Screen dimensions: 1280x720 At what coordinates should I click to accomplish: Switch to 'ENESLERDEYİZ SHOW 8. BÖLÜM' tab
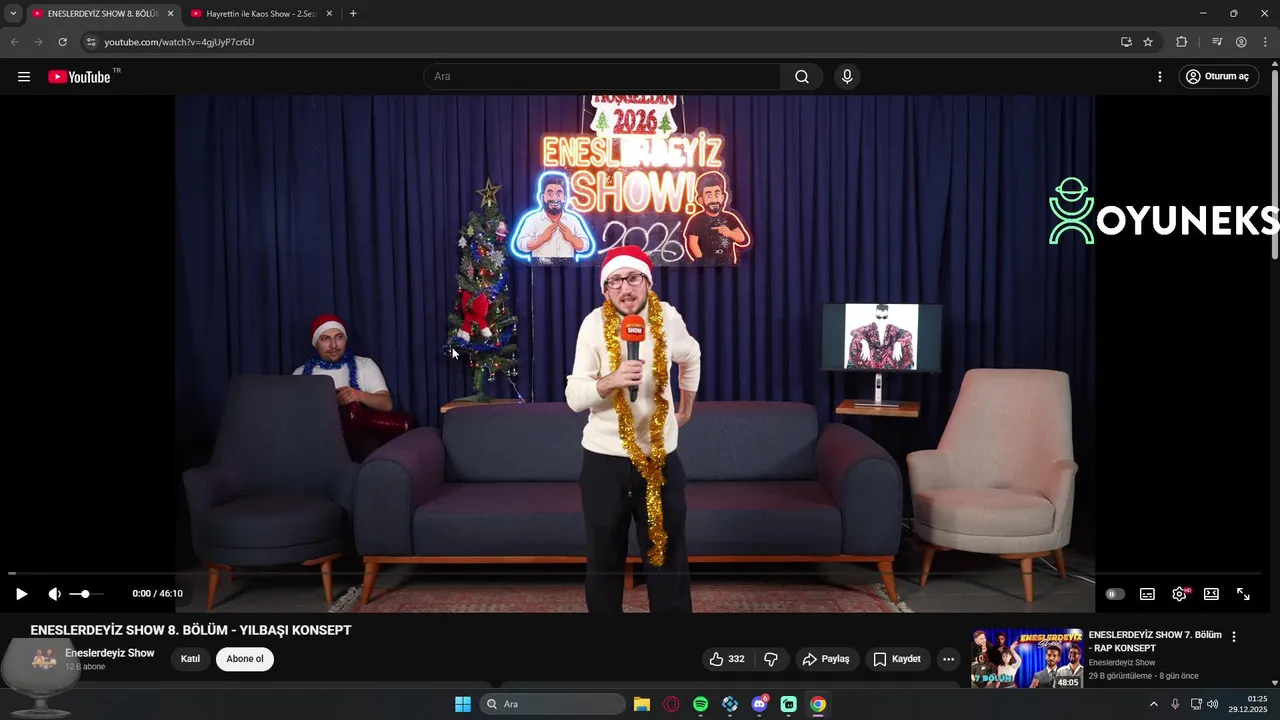point(104,14)
